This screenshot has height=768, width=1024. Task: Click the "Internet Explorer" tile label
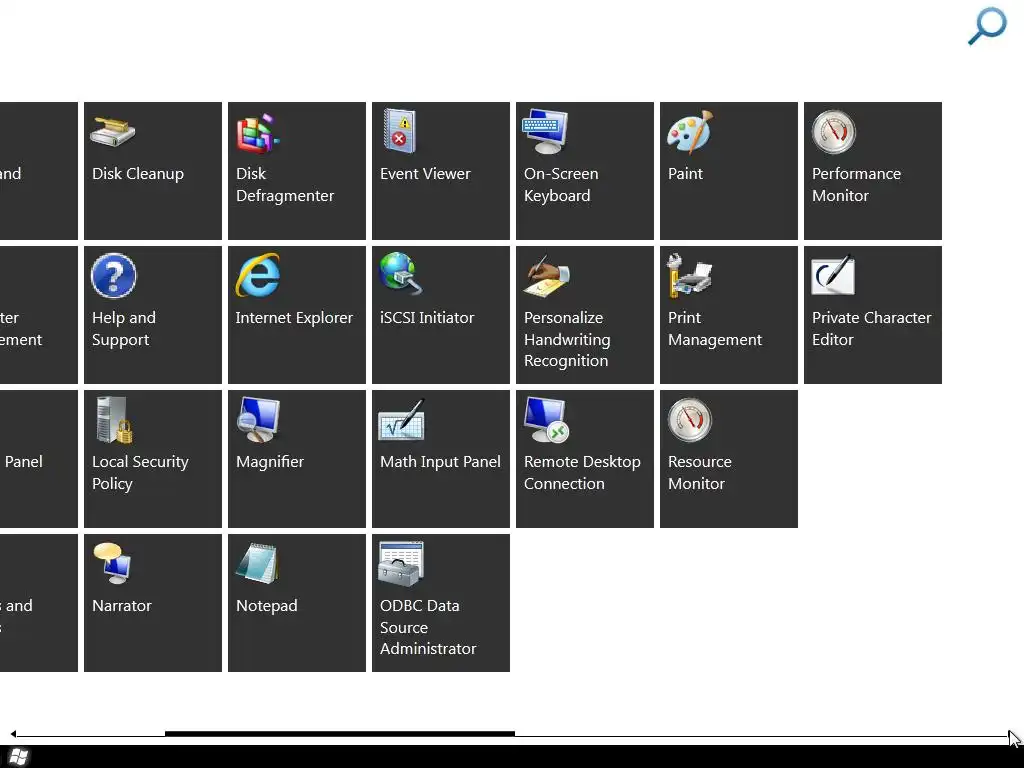(x=294, y=318)
